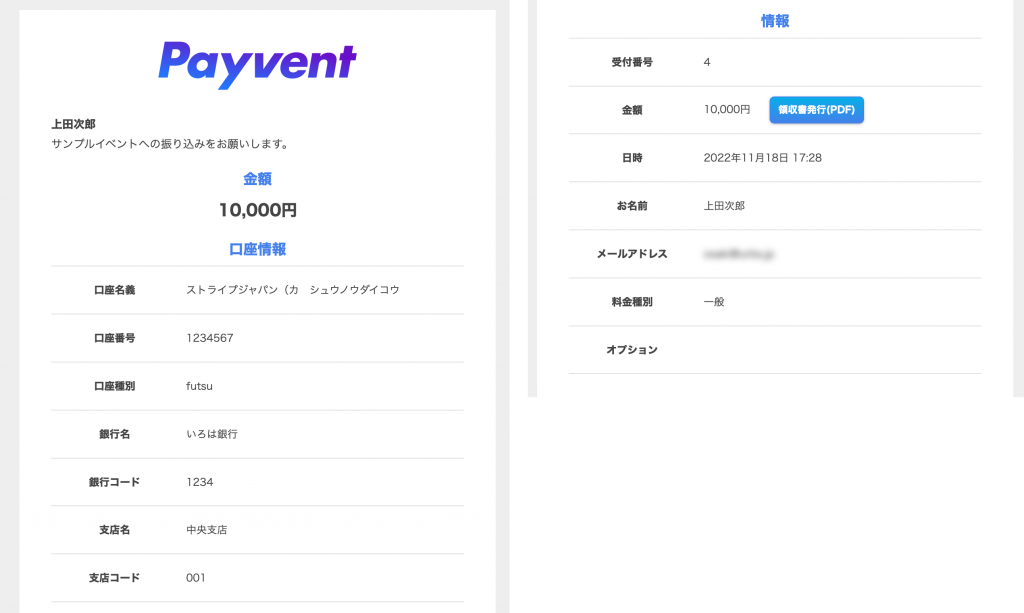
Task: Select the message サンプルイベントへの振り込みをお願いします。
Action: click(171, 144)
